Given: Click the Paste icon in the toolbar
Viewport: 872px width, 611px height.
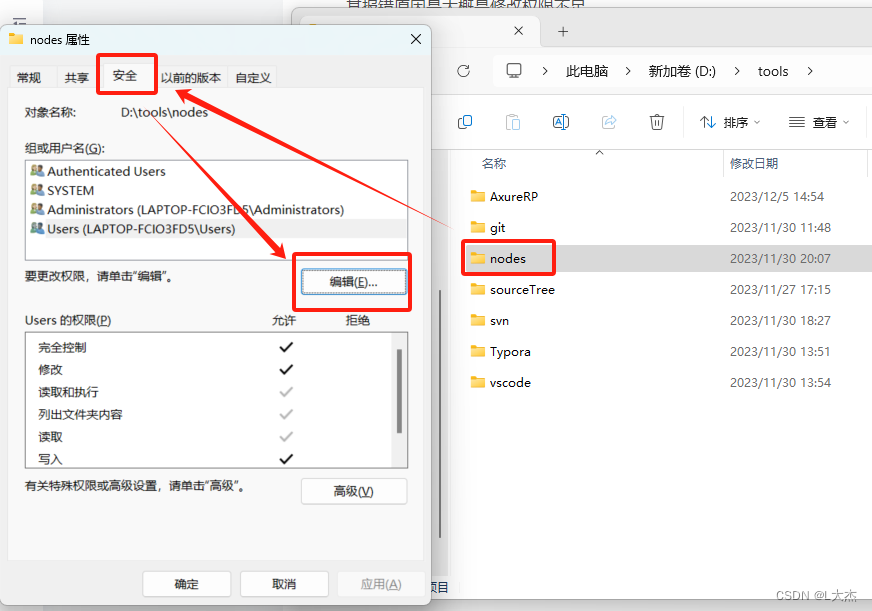Looking at the screenshot, I should click(513, 121).
